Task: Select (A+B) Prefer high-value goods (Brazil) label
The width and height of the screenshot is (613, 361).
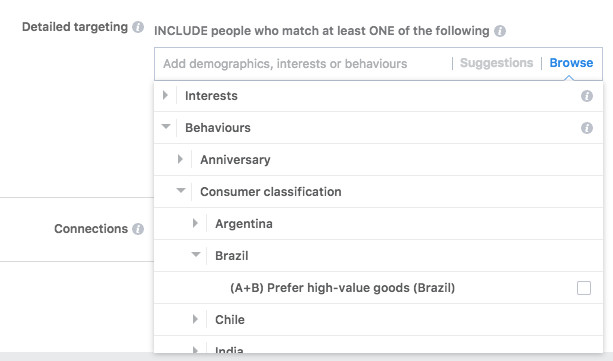Action: pyautogui.click(x=342, y=288)
